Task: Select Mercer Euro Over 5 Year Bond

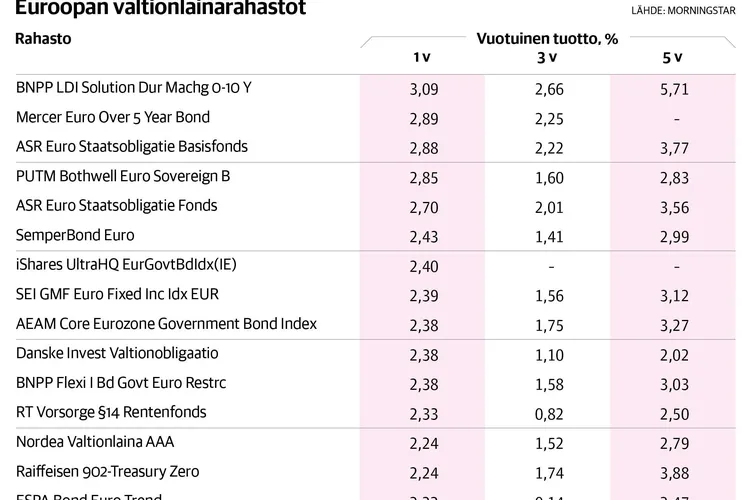Action: click(x=113, y=117)
